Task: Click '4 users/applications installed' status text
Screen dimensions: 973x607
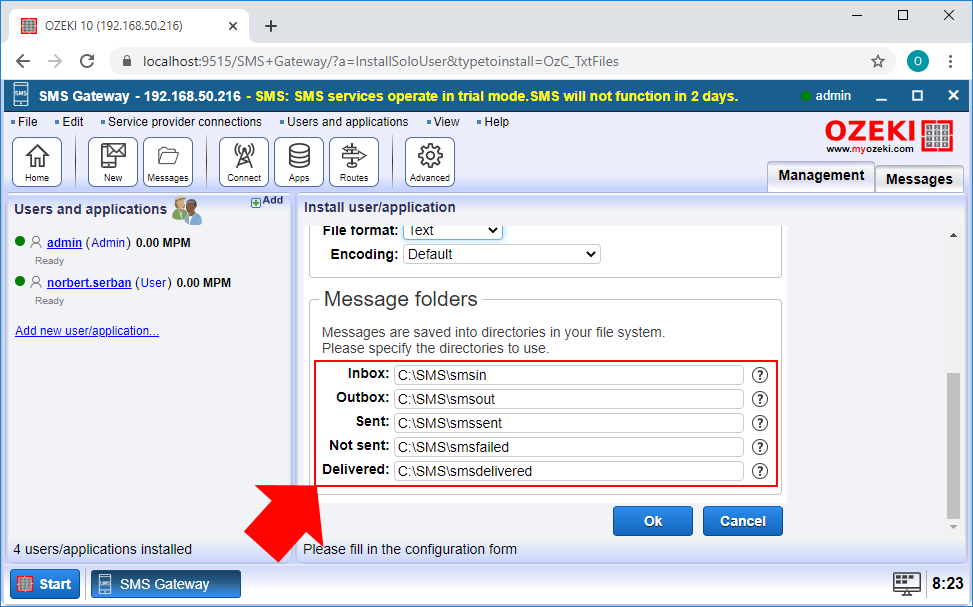Action: [102, 549]
